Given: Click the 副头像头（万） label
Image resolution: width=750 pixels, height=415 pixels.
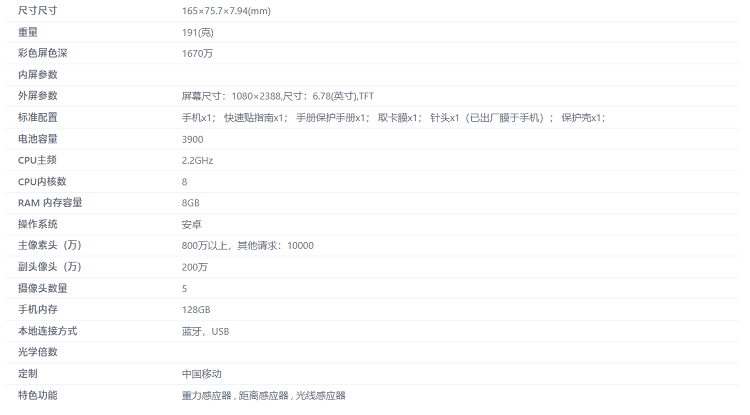Looking at the screenshot, I should point(50,266).
